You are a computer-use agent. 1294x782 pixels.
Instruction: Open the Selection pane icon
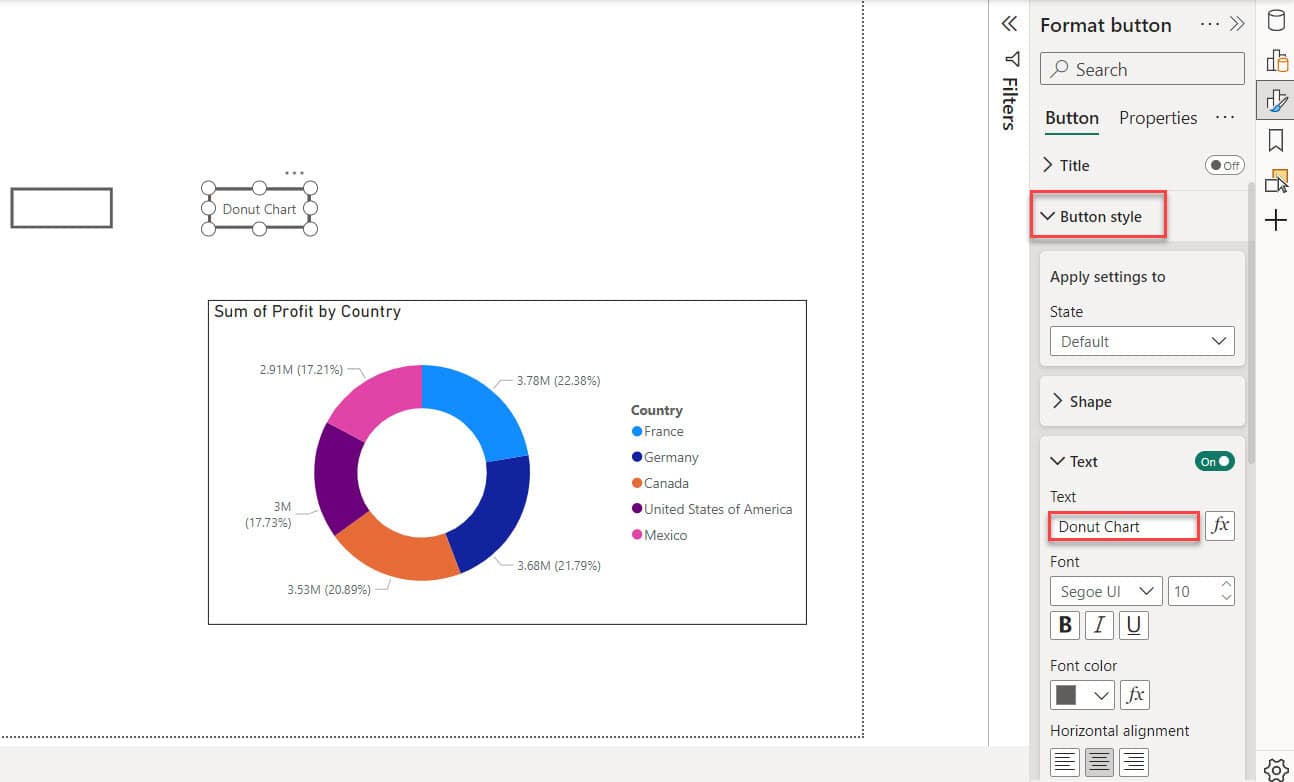pyautogui.click(x=1276, y=180)
